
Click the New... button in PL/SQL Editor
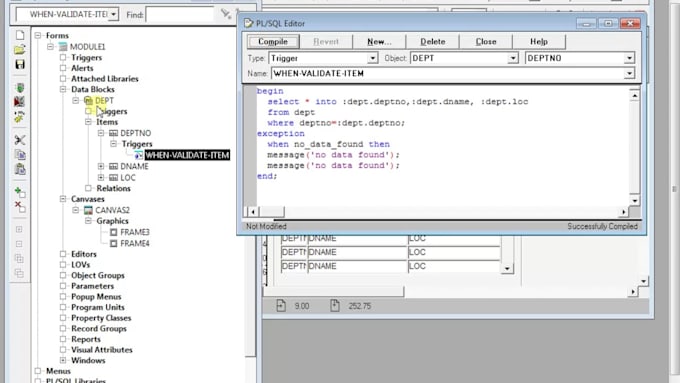[379, 42]
